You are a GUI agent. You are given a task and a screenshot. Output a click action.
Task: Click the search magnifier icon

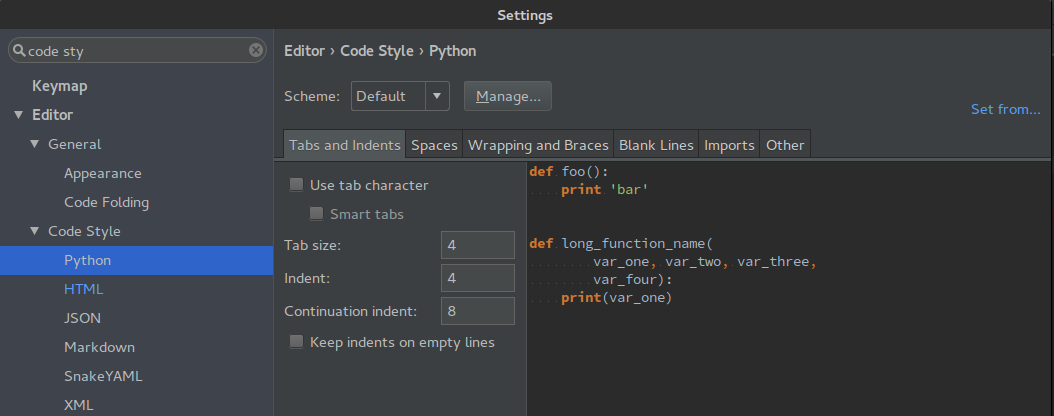pyautogui.click(x=19, y=50)
